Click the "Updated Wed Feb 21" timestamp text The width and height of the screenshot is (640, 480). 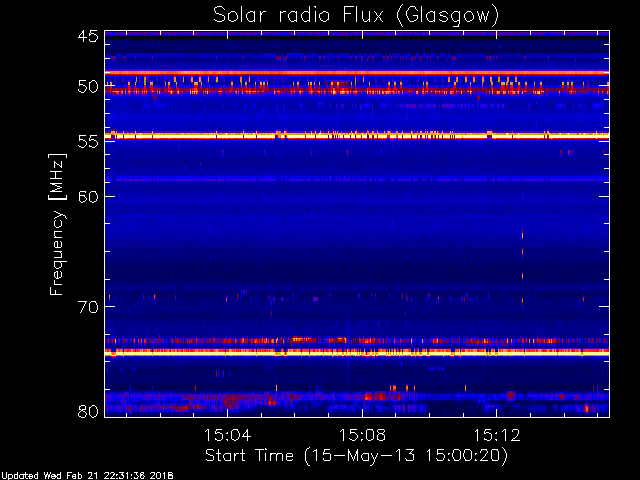pos(87,476)
